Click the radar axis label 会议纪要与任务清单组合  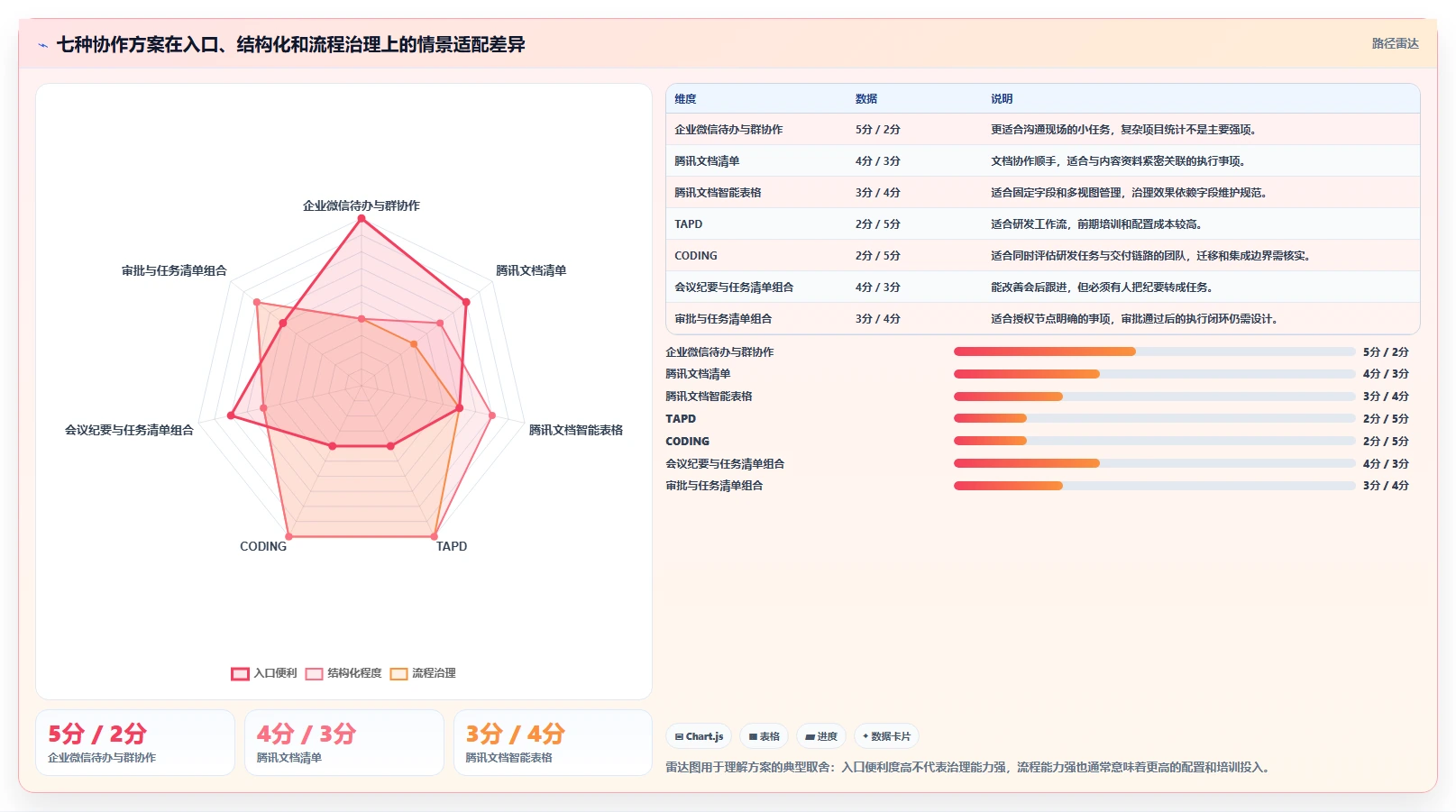tap(129, 430)
